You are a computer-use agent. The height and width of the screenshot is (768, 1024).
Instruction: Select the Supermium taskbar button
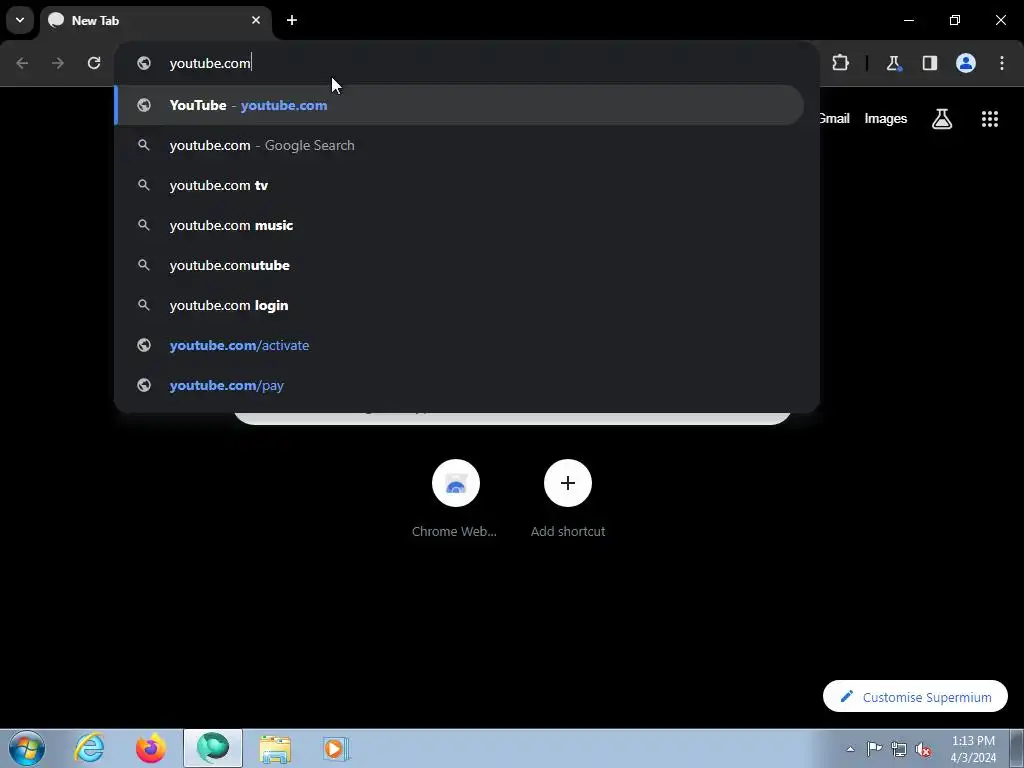[x=213, y=748]
